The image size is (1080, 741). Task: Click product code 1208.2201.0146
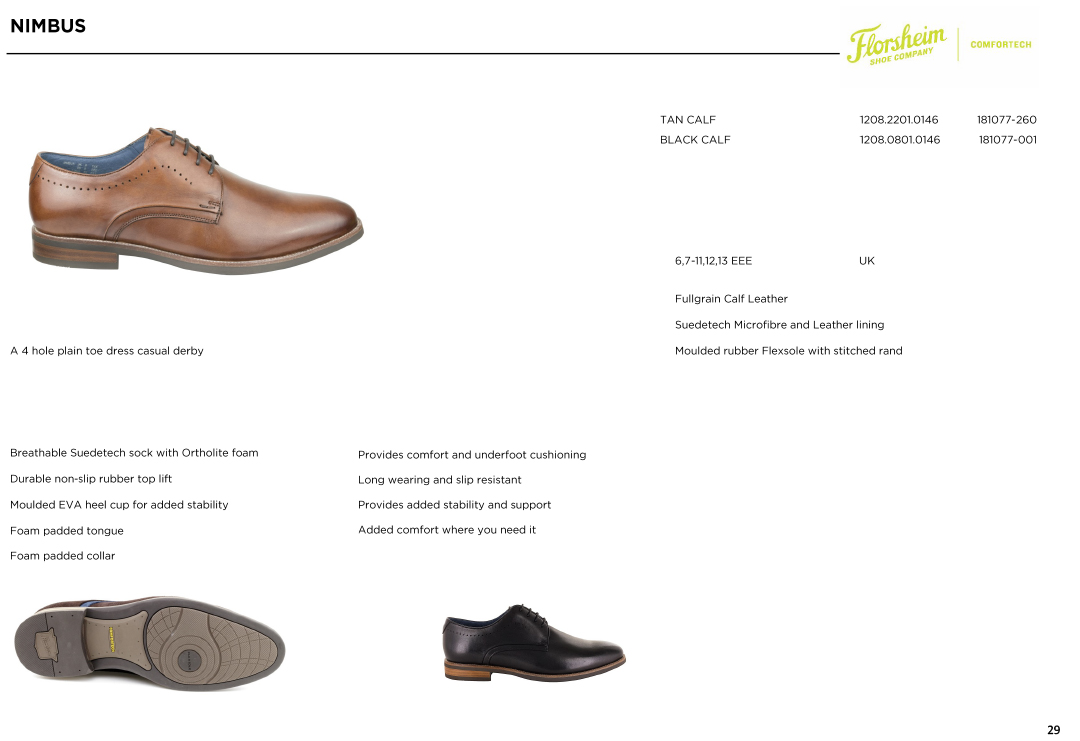[899, 120]
